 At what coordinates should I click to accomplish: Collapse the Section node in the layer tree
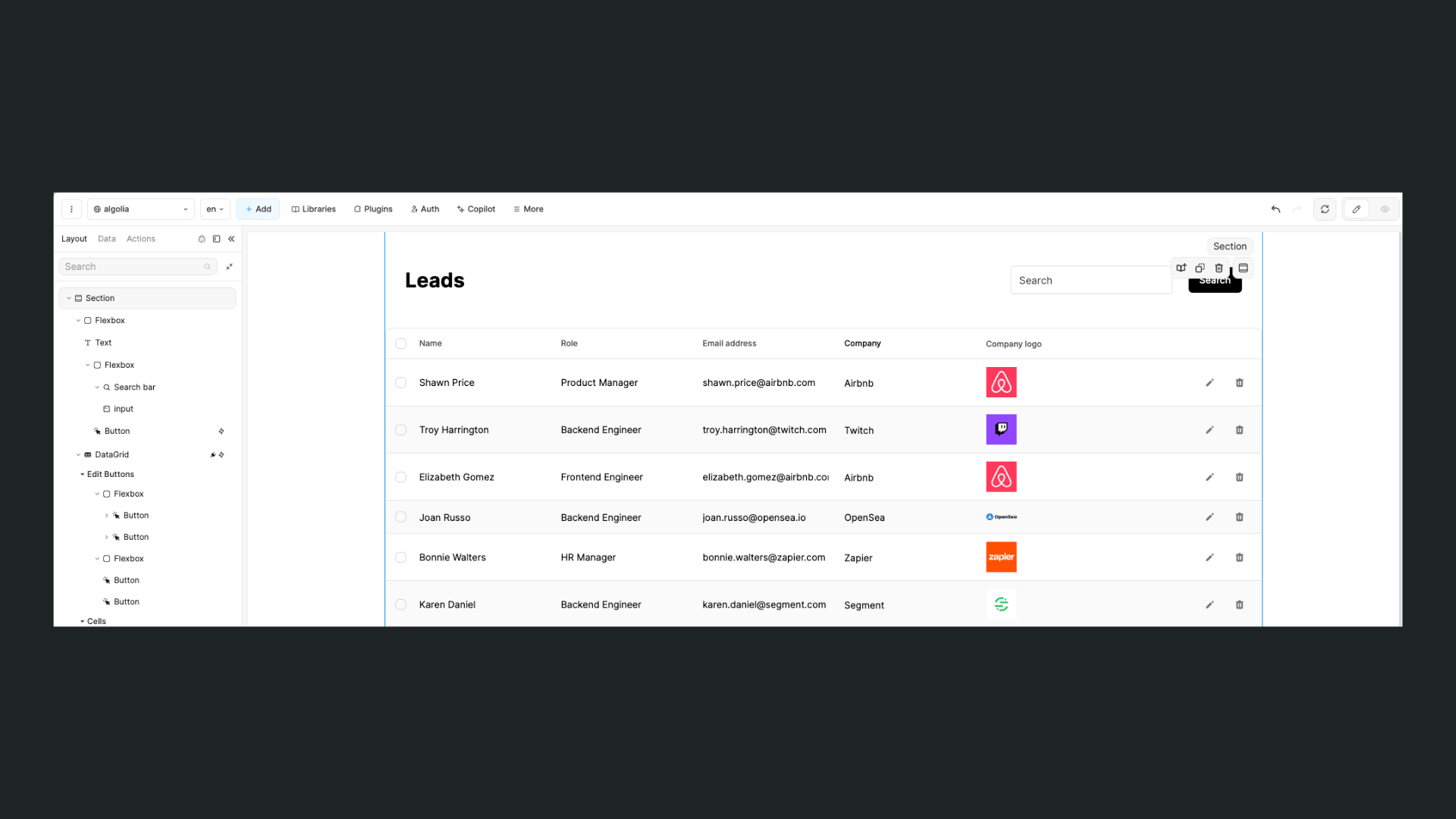point(69,298)
